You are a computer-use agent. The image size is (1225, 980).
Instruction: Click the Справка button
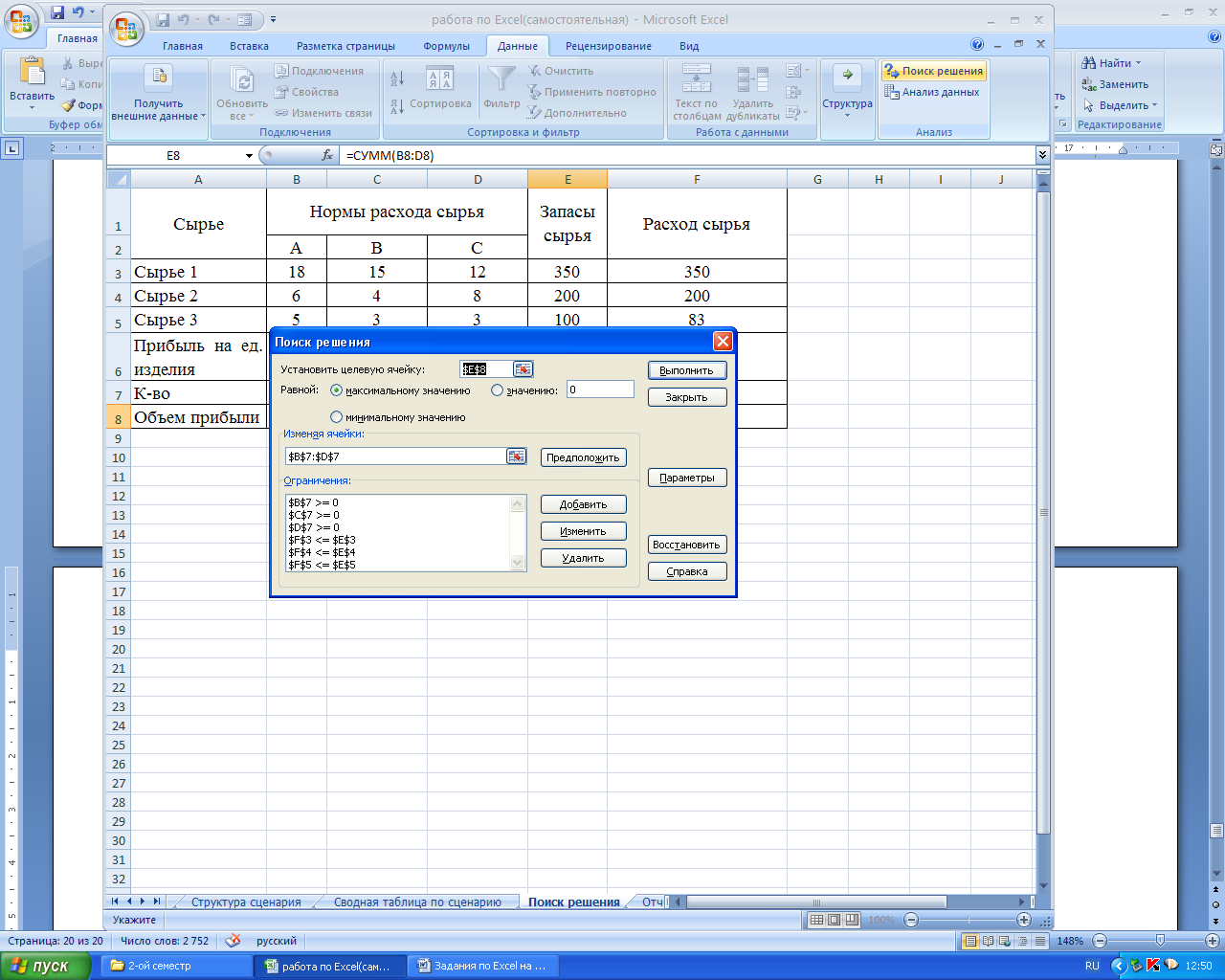click(687, 571)
